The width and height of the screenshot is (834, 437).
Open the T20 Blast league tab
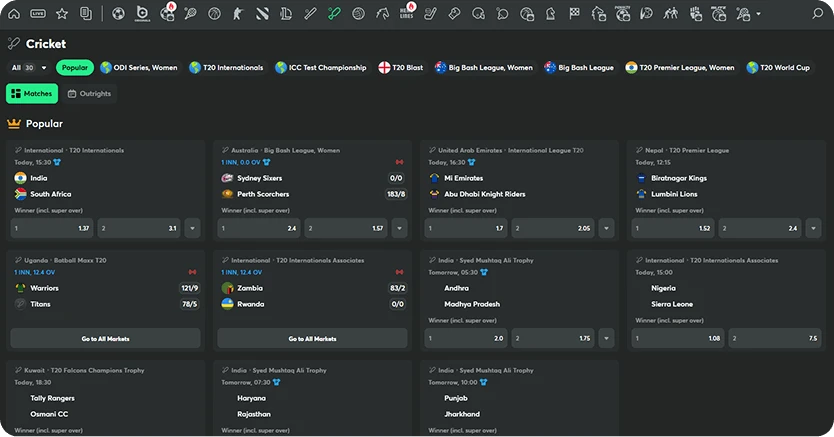click(x=401, y=67)
